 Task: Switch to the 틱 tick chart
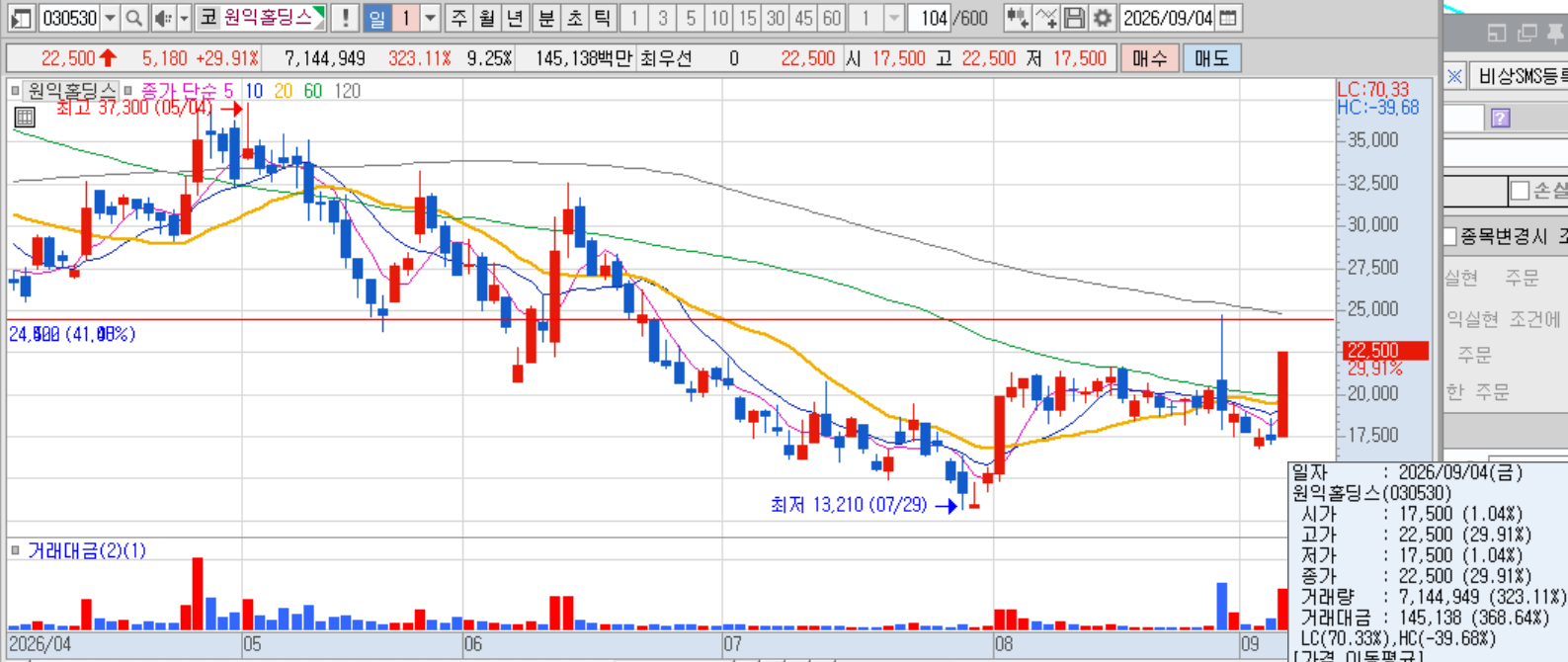[x=602, y=18]
